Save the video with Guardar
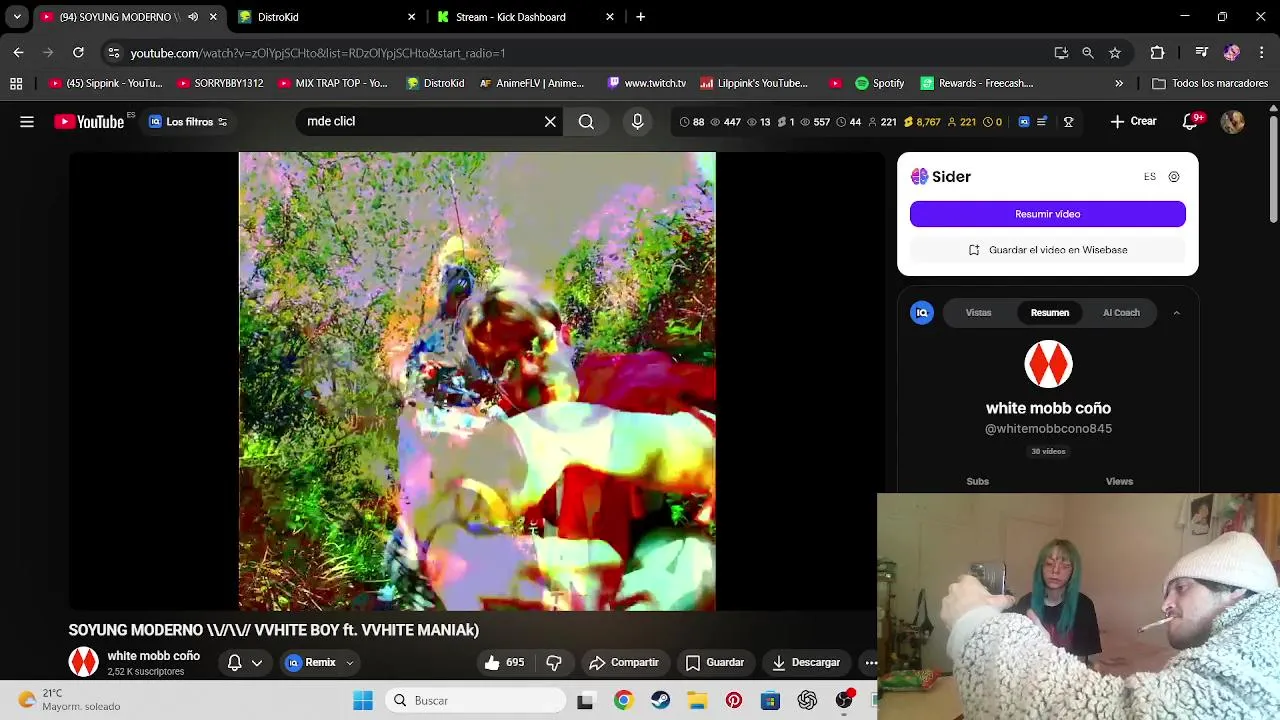This screenshot has width=1280, height=720. [714, 663]
